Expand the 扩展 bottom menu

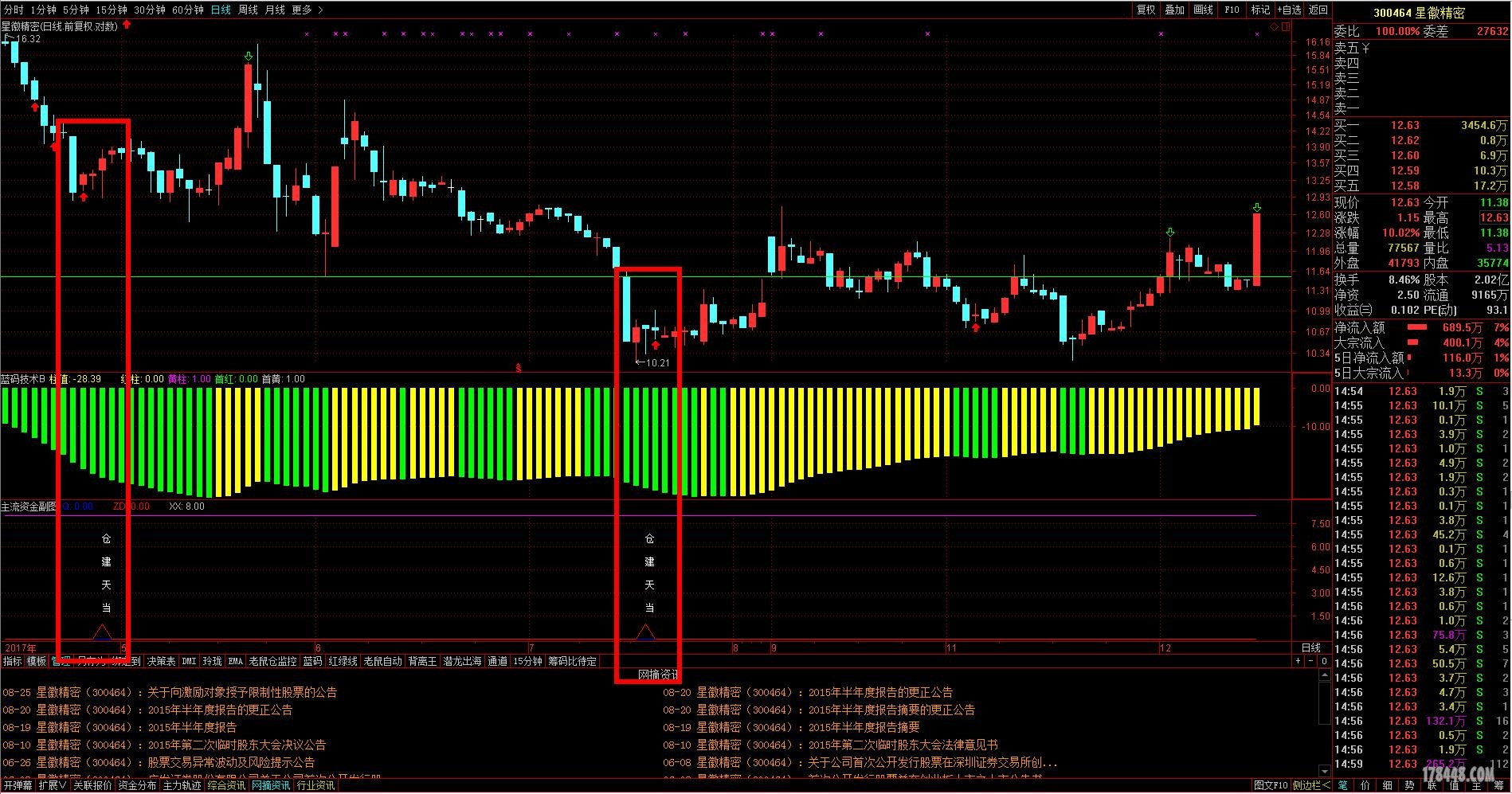53,786
